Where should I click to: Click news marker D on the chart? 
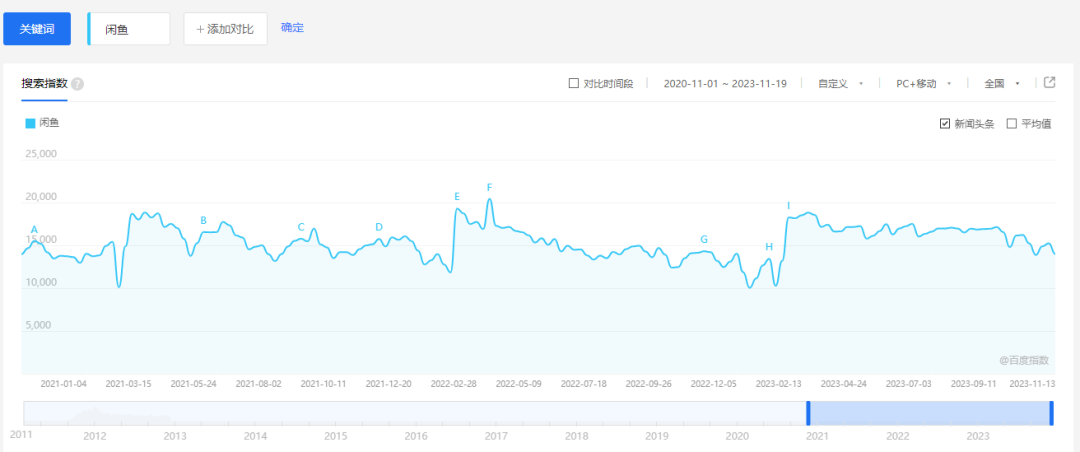379,227
